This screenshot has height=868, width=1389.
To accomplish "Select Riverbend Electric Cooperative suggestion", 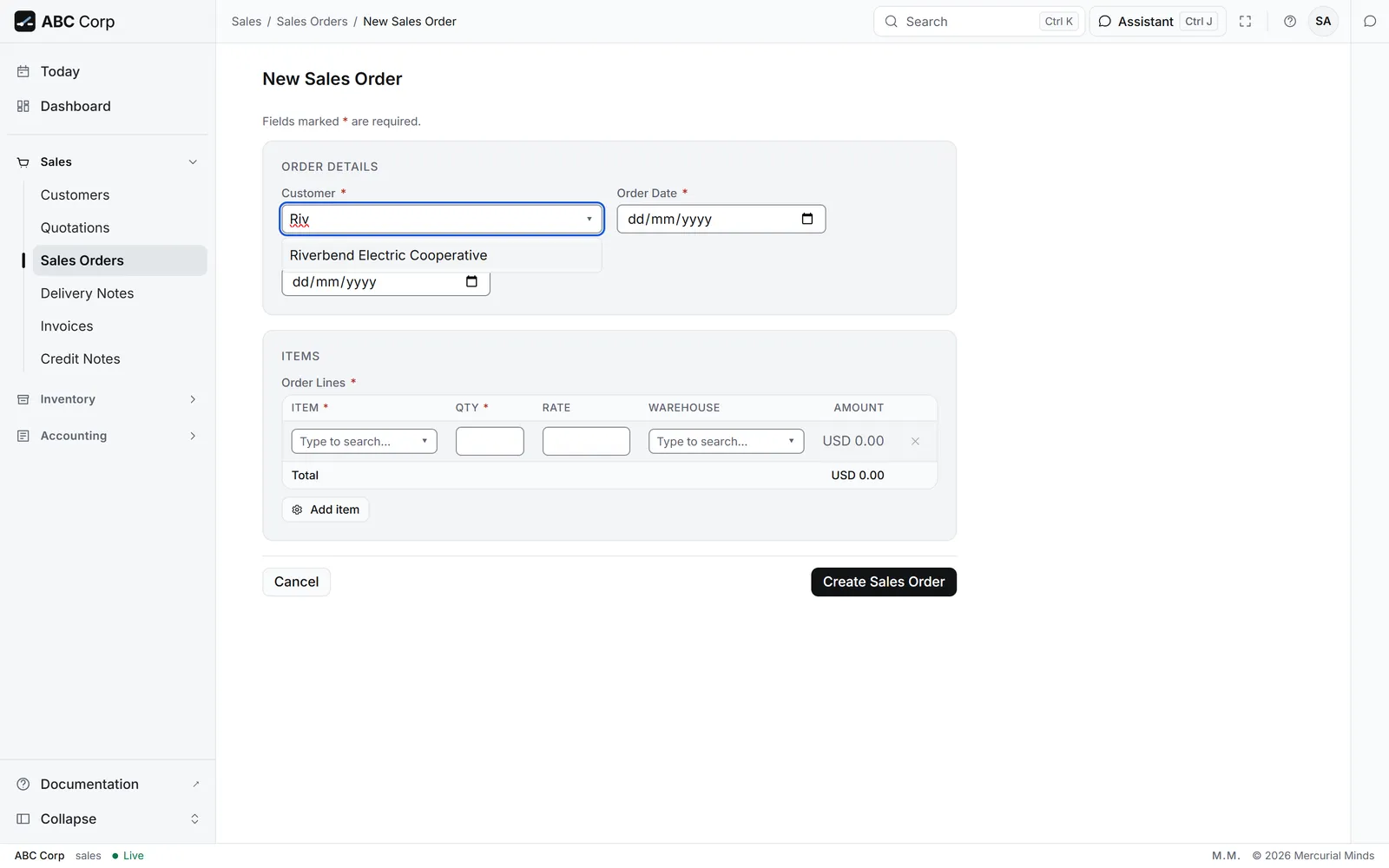I will coord(442,255).
